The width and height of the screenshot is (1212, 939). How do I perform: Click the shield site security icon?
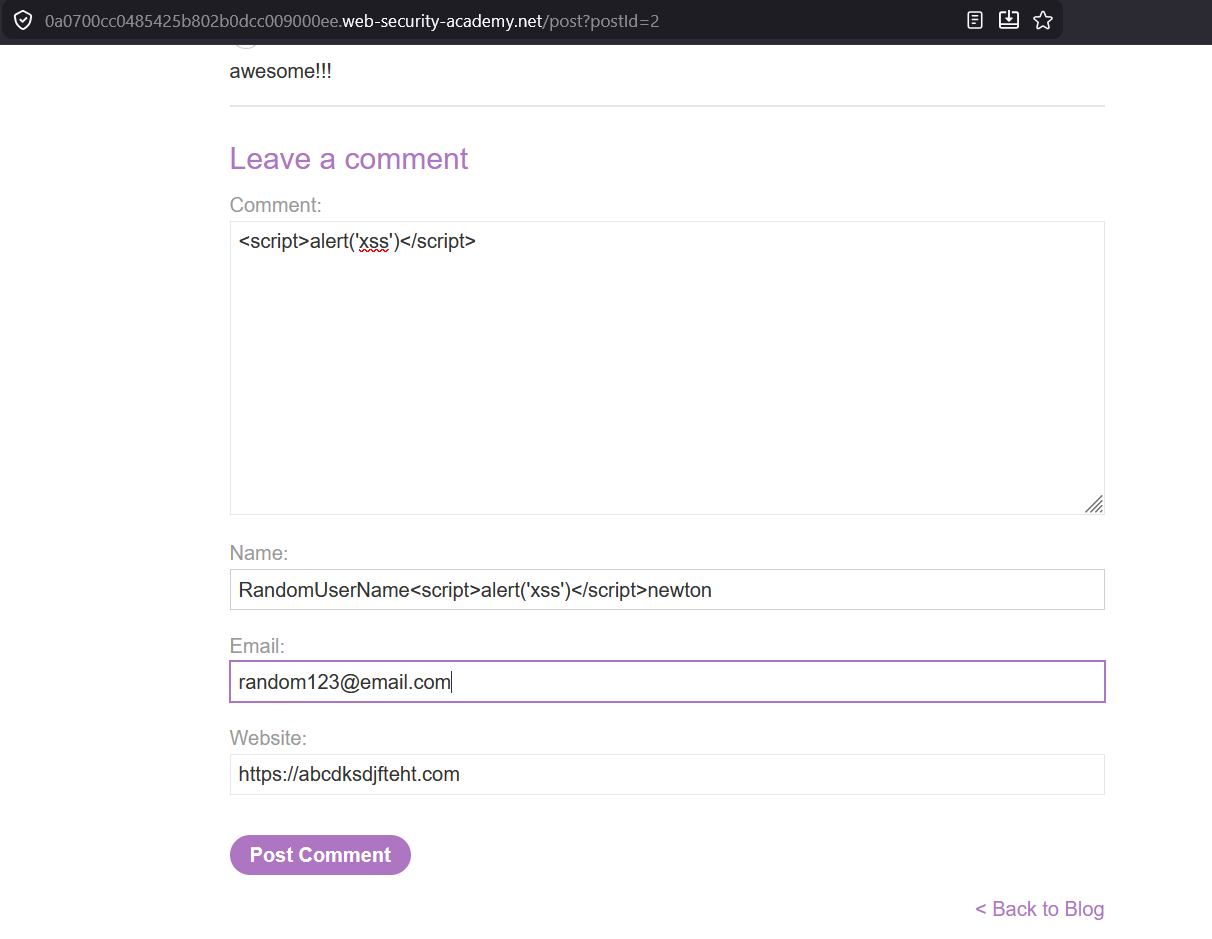coord(22,20)
